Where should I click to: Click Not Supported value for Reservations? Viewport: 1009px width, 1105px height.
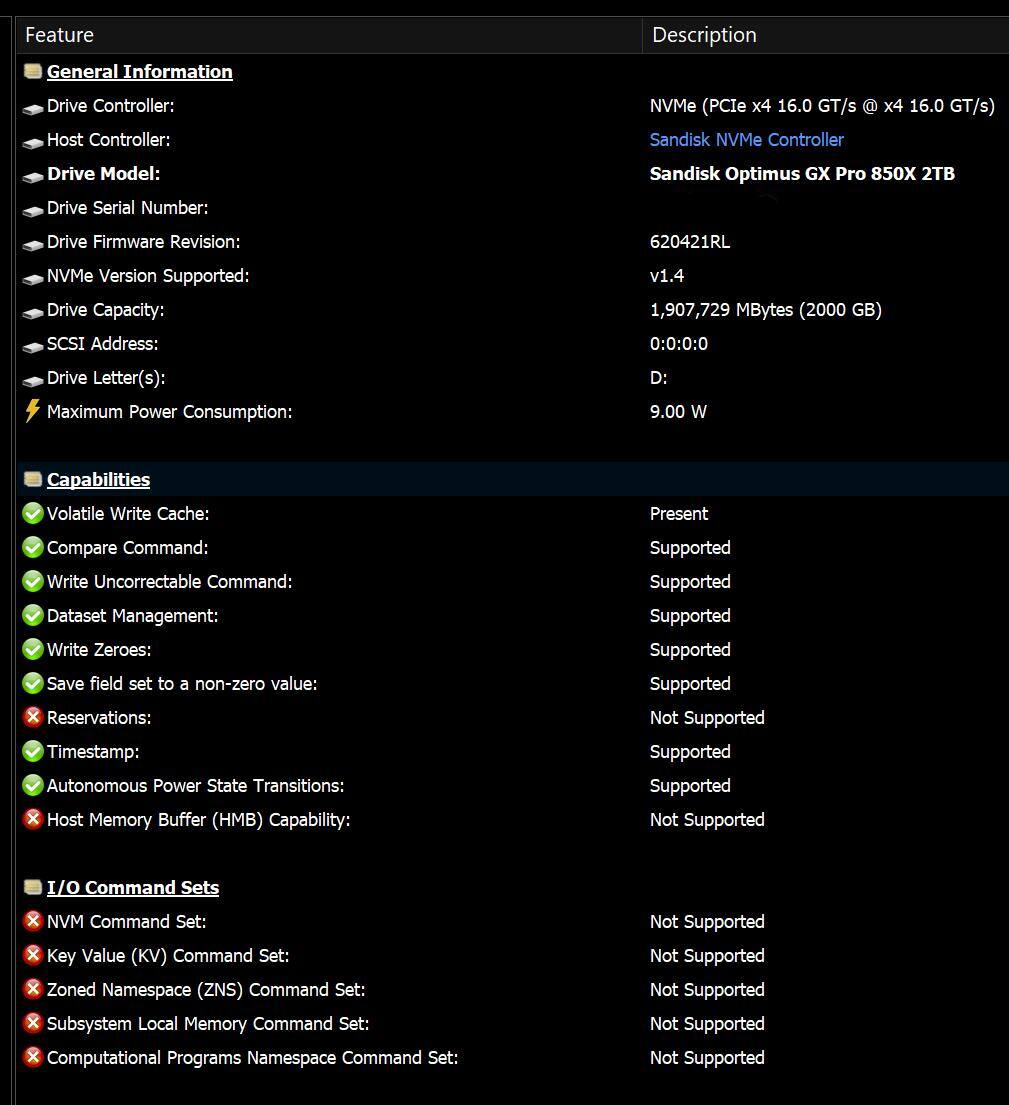[x=707, y=717]
